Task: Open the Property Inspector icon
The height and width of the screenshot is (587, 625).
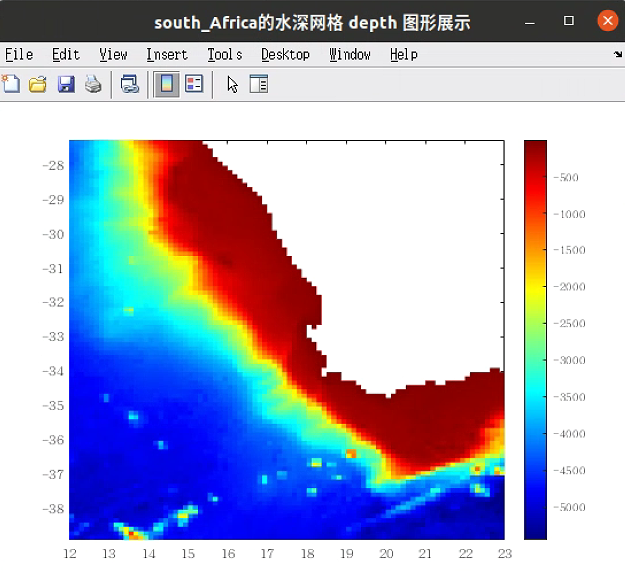Action: [259, 84]
